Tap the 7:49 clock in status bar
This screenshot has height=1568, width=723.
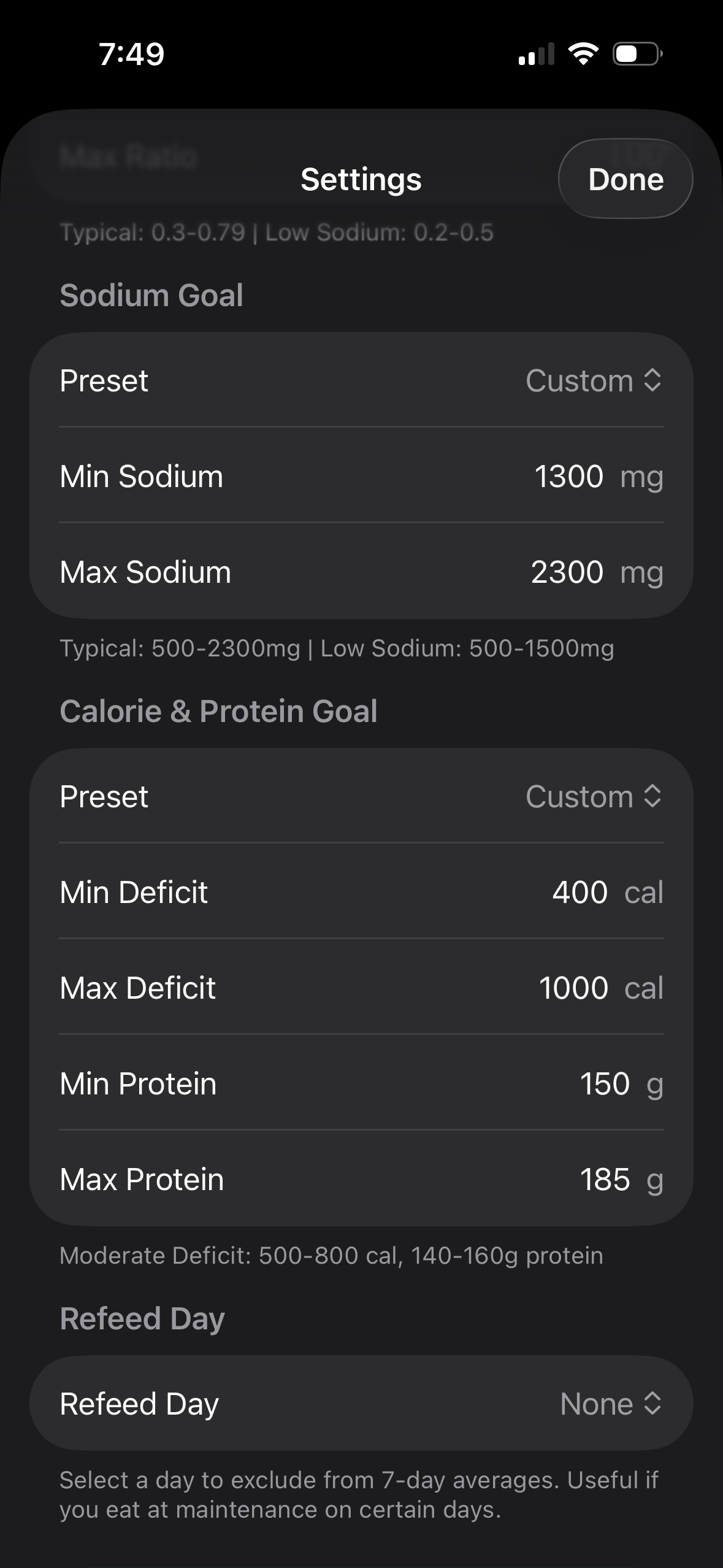pyautogui.click(x=132, y=54)
